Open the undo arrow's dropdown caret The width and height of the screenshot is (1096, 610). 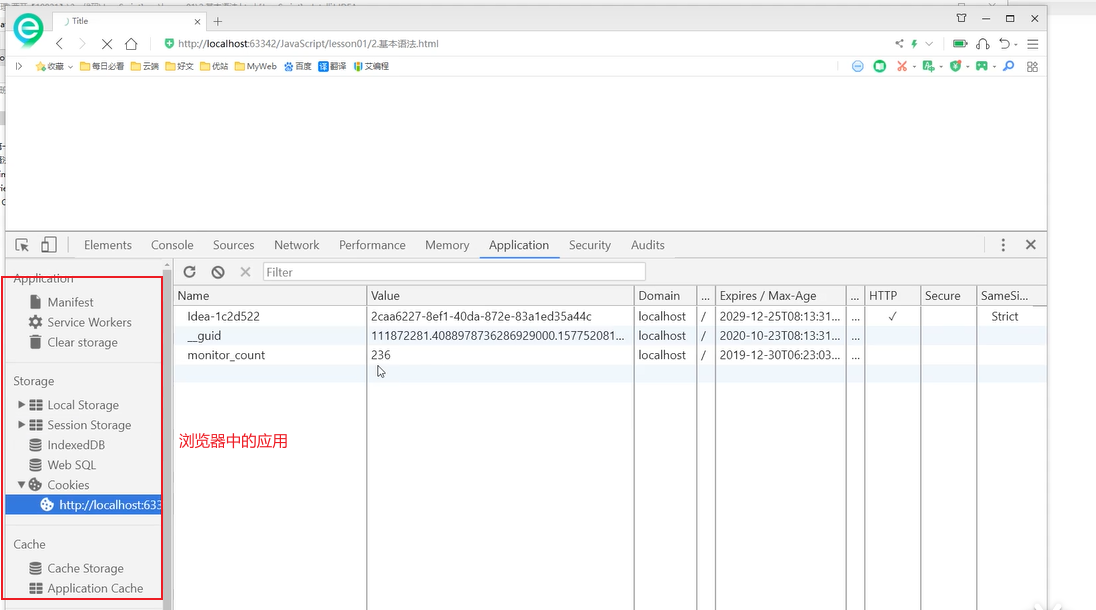[x=1016, y=45]
